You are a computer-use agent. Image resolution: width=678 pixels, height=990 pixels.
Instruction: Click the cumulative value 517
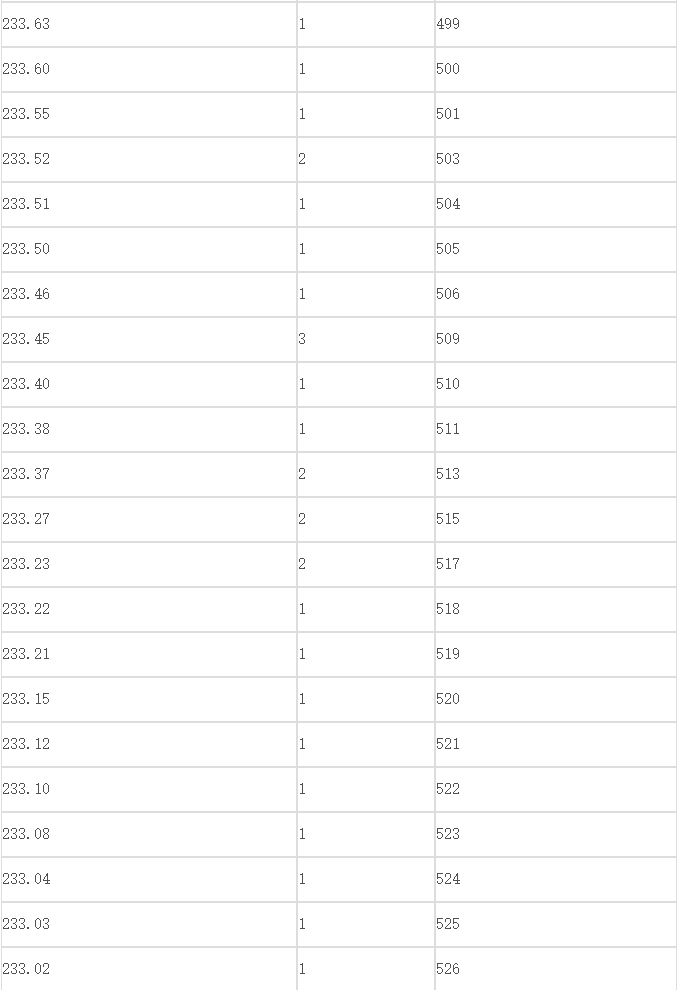556,564
